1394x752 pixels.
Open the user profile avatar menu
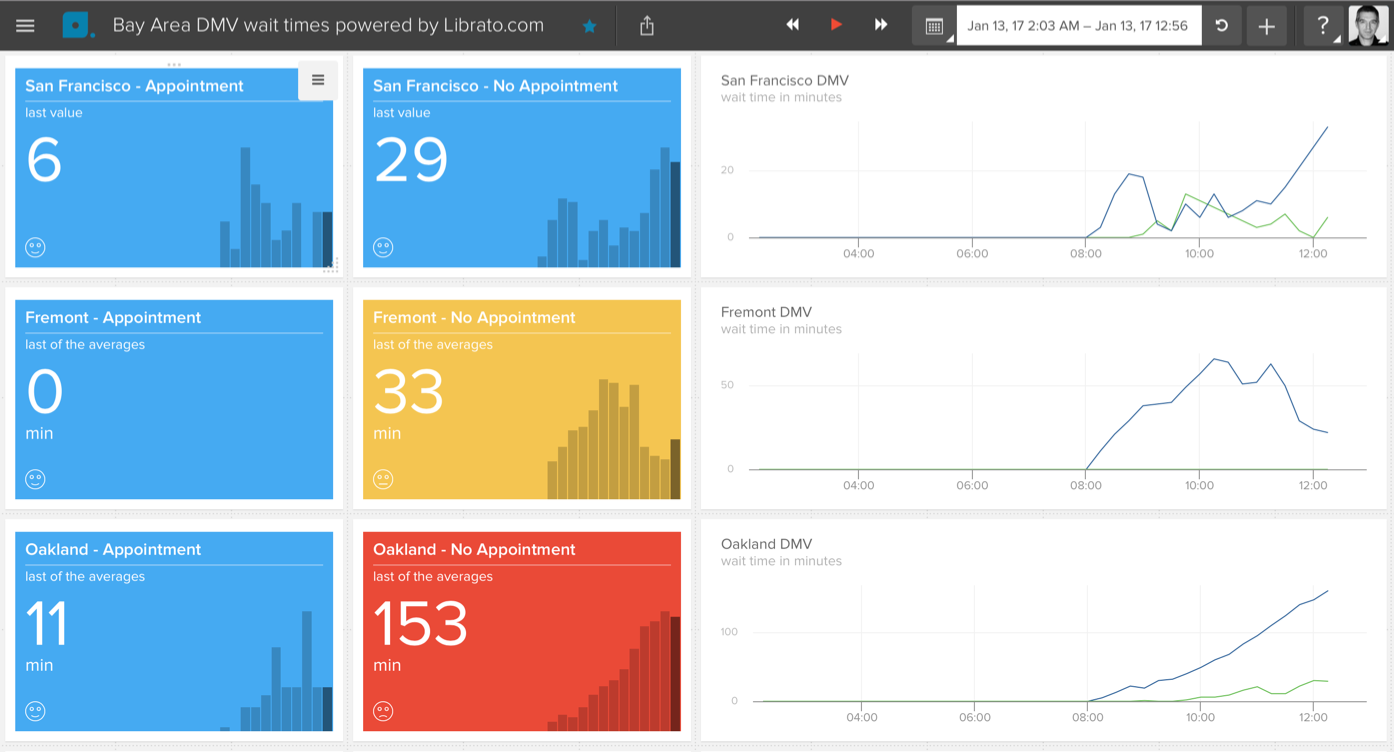[x=1368, y=26]
